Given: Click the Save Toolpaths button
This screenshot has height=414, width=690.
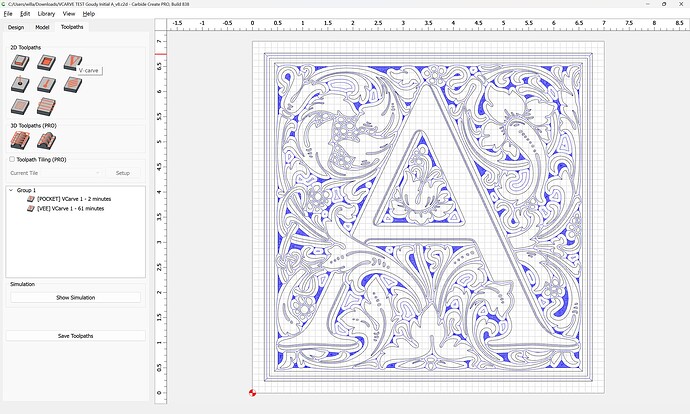Looking at the screenshot, I should coord(76,336).
